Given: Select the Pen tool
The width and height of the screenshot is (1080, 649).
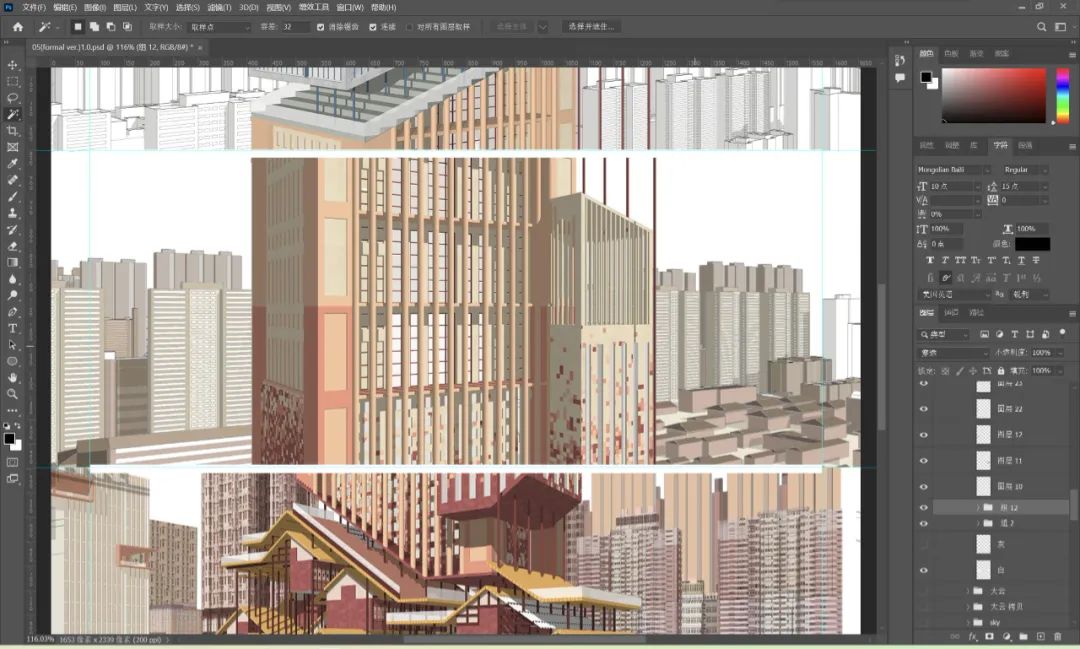Looking at the screenshot, I should pos(12,312).
